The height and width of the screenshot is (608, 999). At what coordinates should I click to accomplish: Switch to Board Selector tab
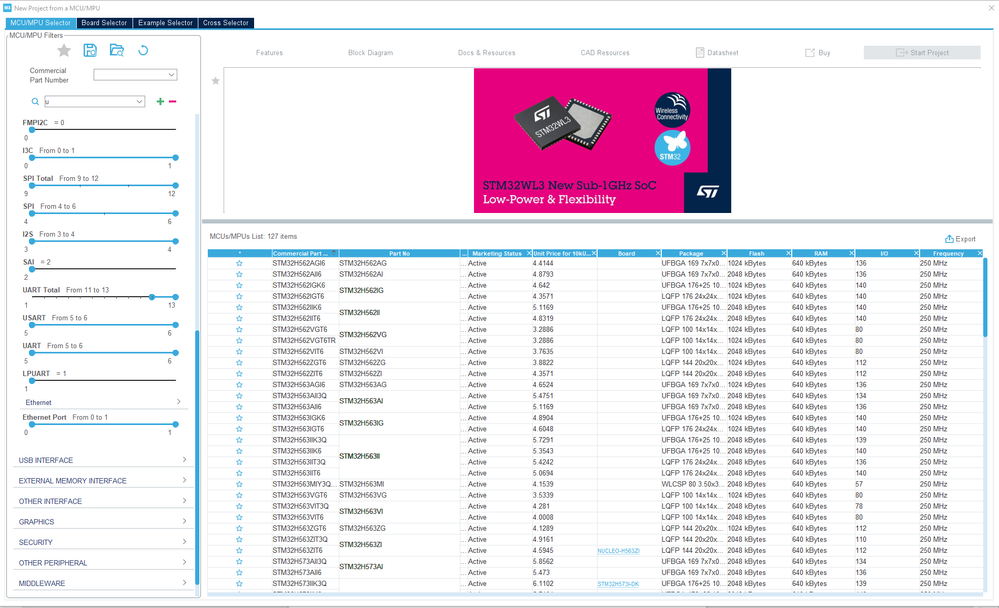tap(104, 23)
